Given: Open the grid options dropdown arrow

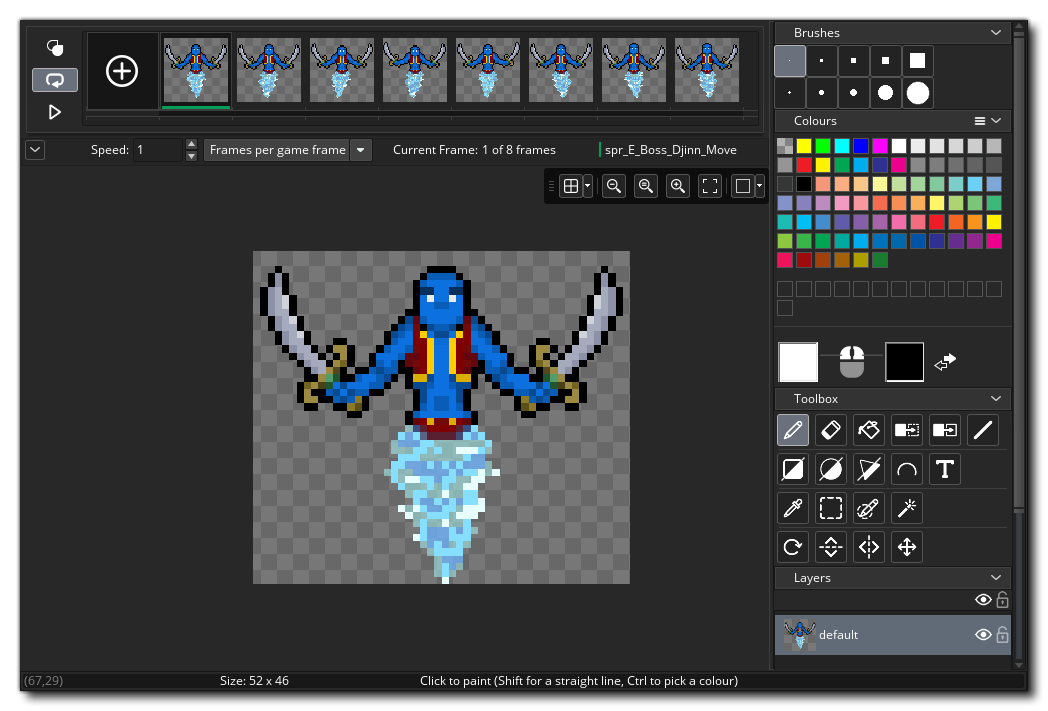Looking at the screenshot, I should [x=588, y=186].
